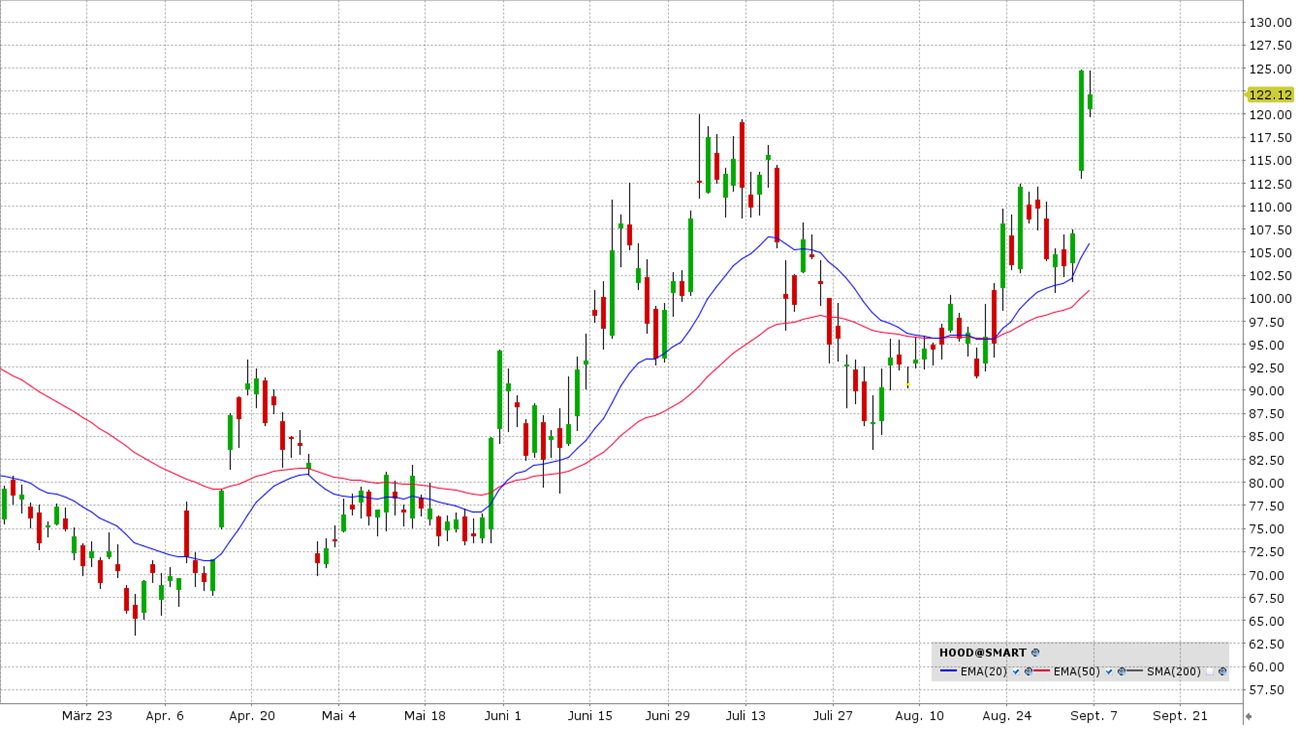
Task: Open the SMA(200) indicator settings icon
Action: coord(1222,671)
